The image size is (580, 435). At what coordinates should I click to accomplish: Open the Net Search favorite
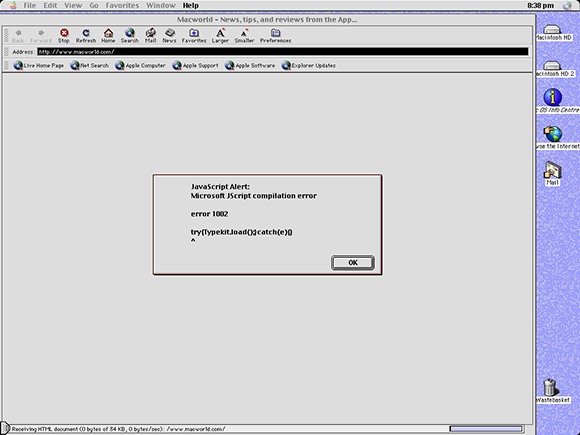[90, 65]
